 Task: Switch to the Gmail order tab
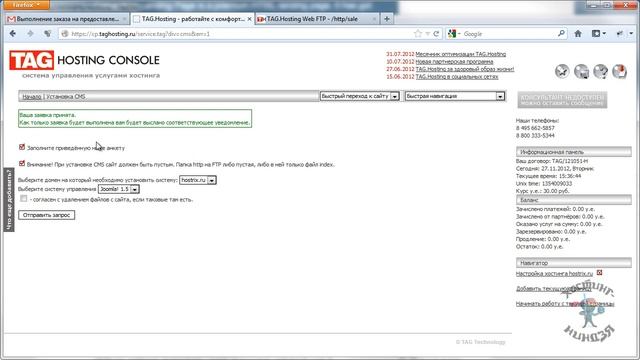(67, 19)
